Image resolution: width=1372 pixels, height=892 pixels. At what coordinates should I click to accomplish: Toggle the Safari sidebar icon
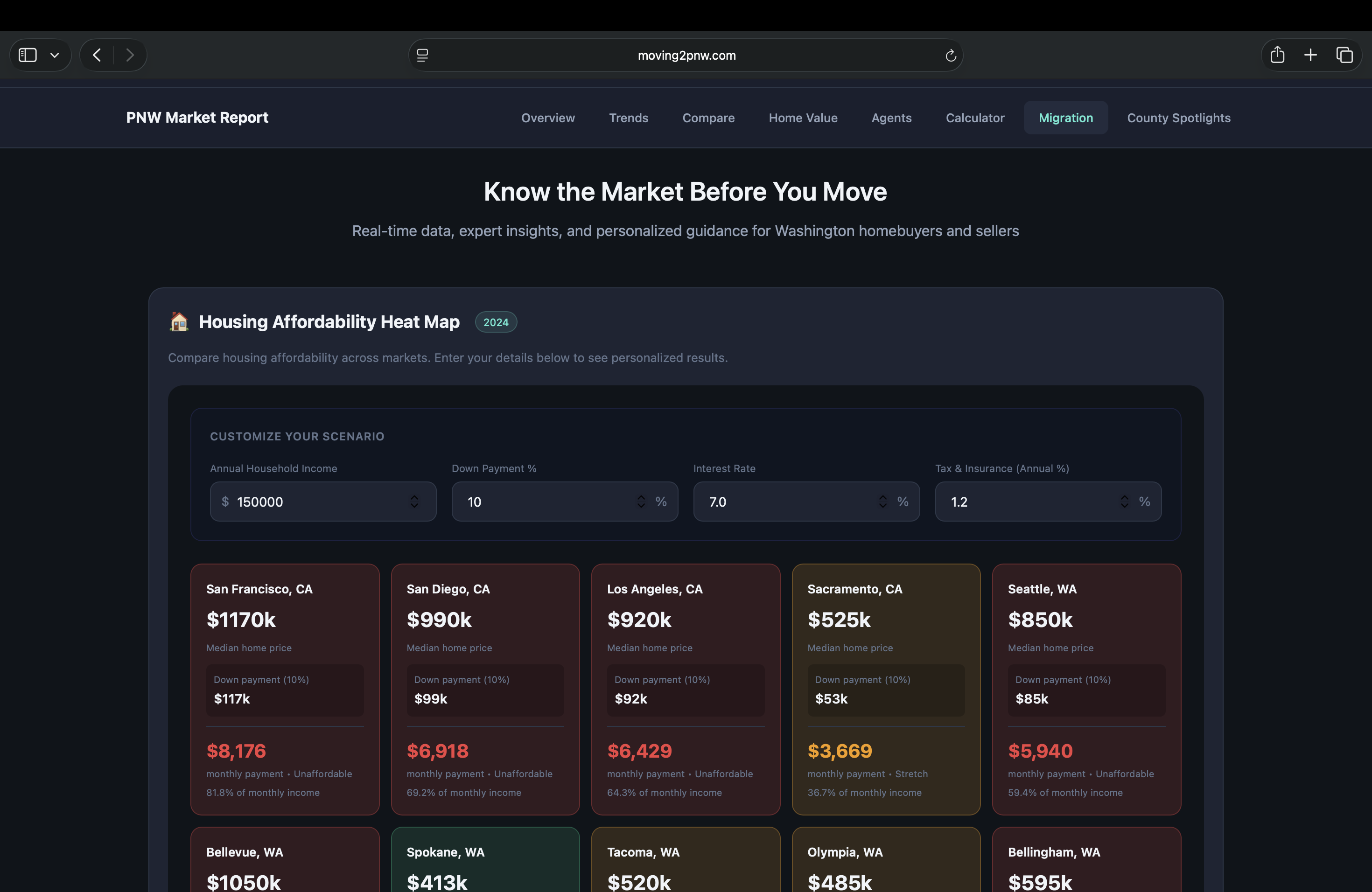point(28,56)
